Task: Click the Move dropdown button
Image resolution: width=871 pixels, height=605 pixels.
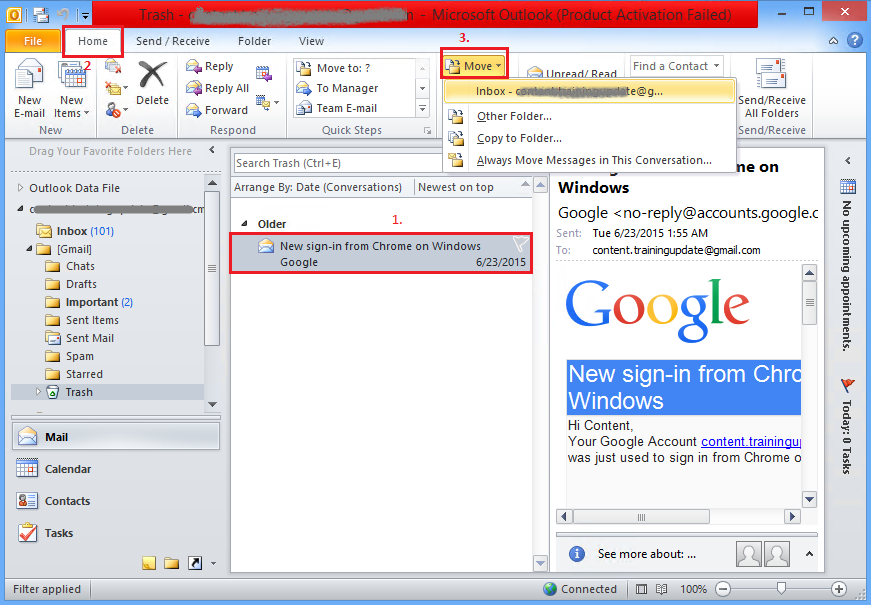Action: (x=474, y=66)
